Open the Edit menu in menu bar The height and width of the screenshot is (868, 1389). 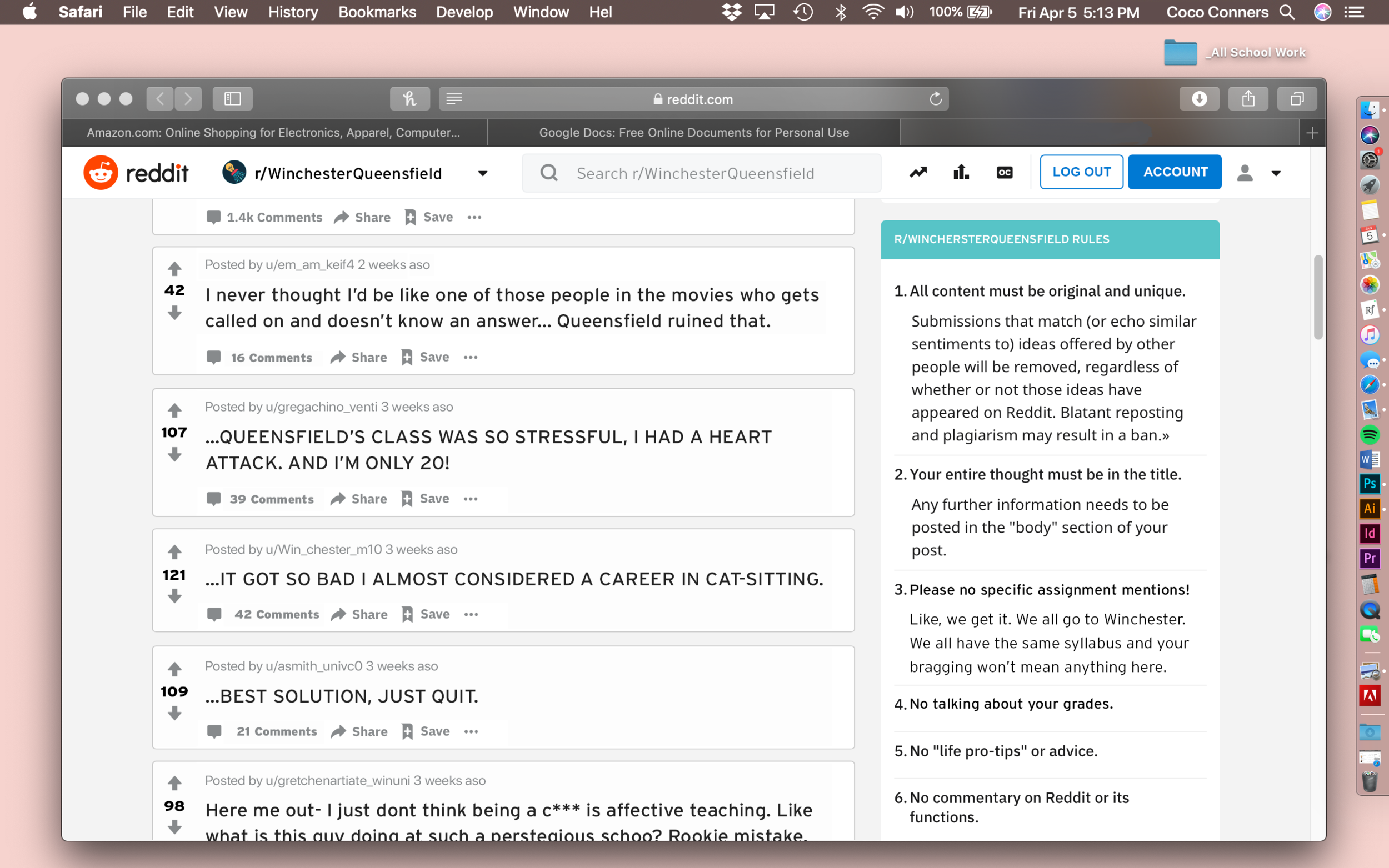click(181, 12)
